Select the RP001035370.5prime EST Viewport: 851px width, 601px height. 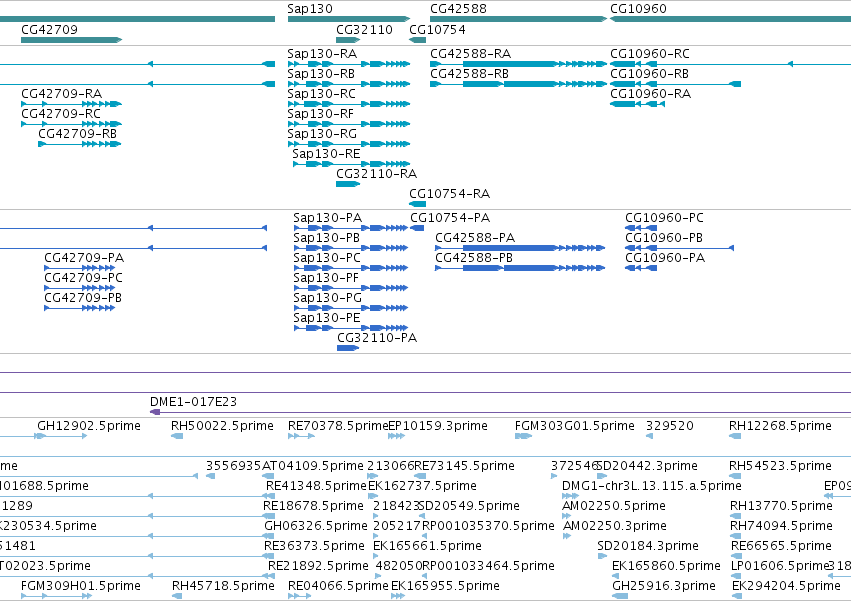[x=424, y=536]
